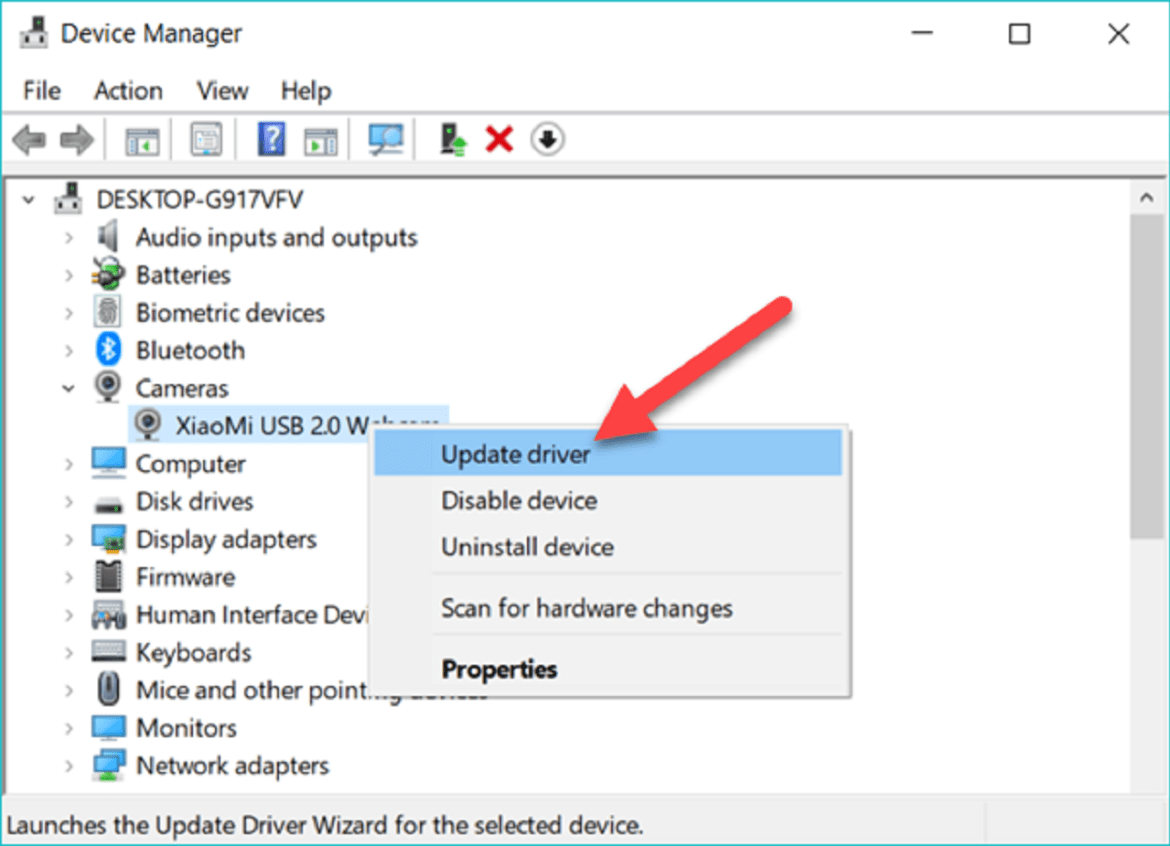Click Scan for hardware changes monitor icon

click(385, 140)
